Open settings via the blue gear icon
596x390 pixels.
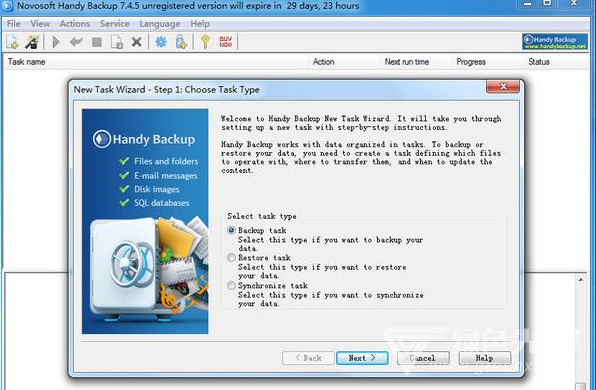[x=161, y=42]
